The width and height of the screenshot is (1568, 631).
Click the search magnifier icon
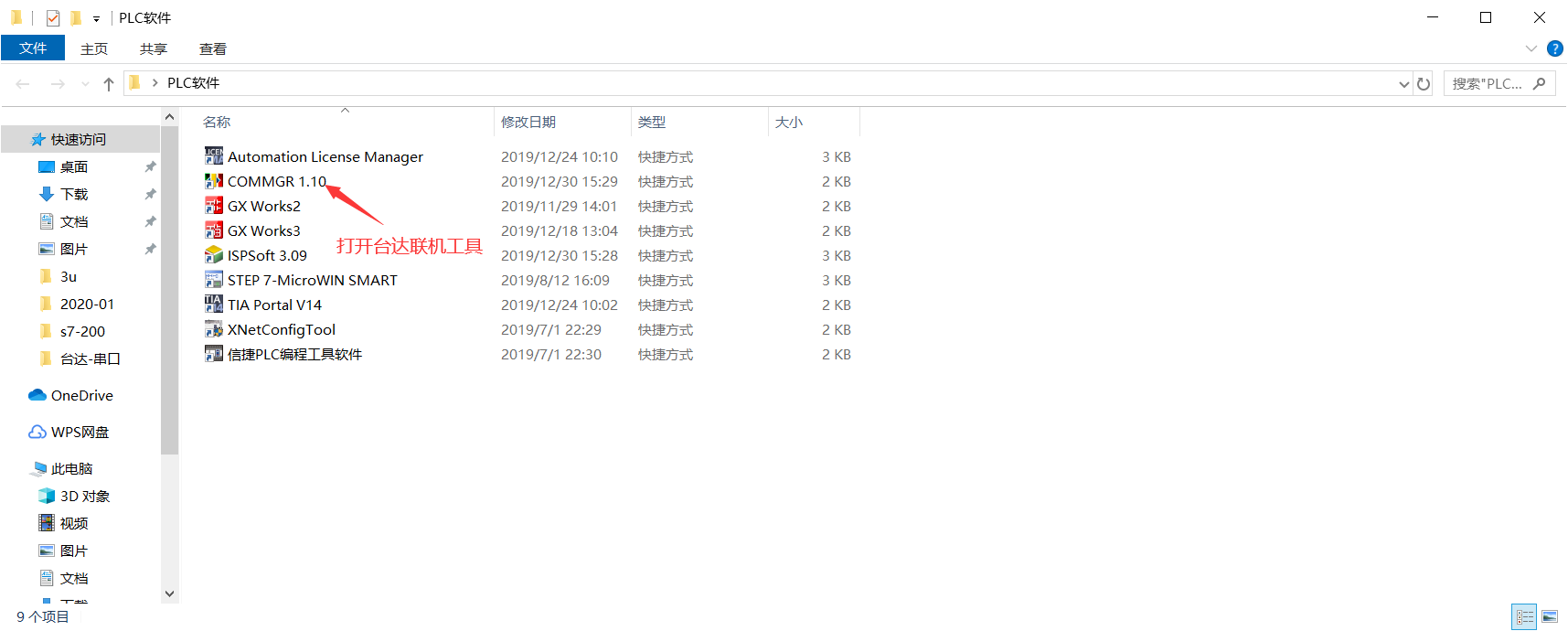click(x=1540, y=83)
